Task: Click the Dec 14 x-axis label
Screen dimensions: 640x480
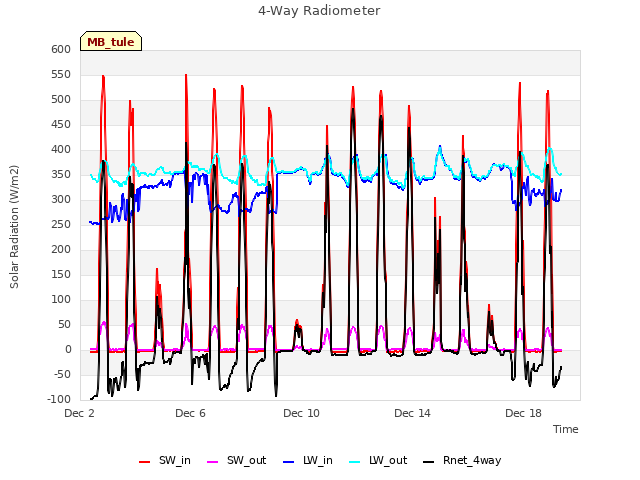Action: point(413,413)
